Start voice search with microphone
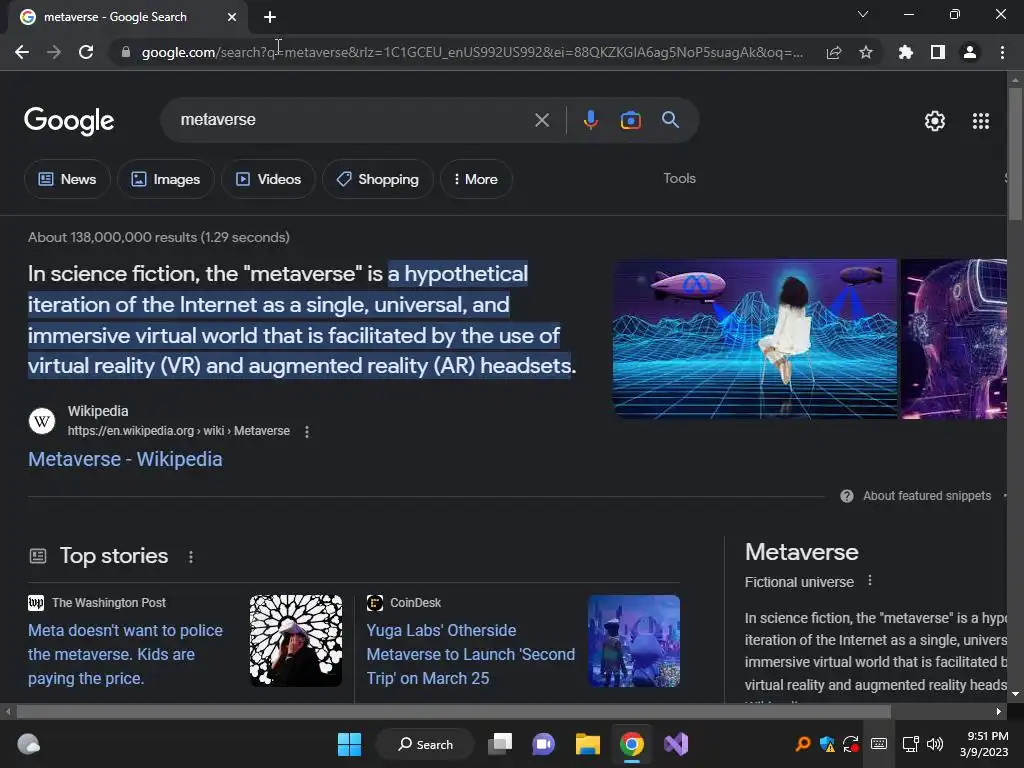This screenshot has width=1024, height=768. [590, 120]
